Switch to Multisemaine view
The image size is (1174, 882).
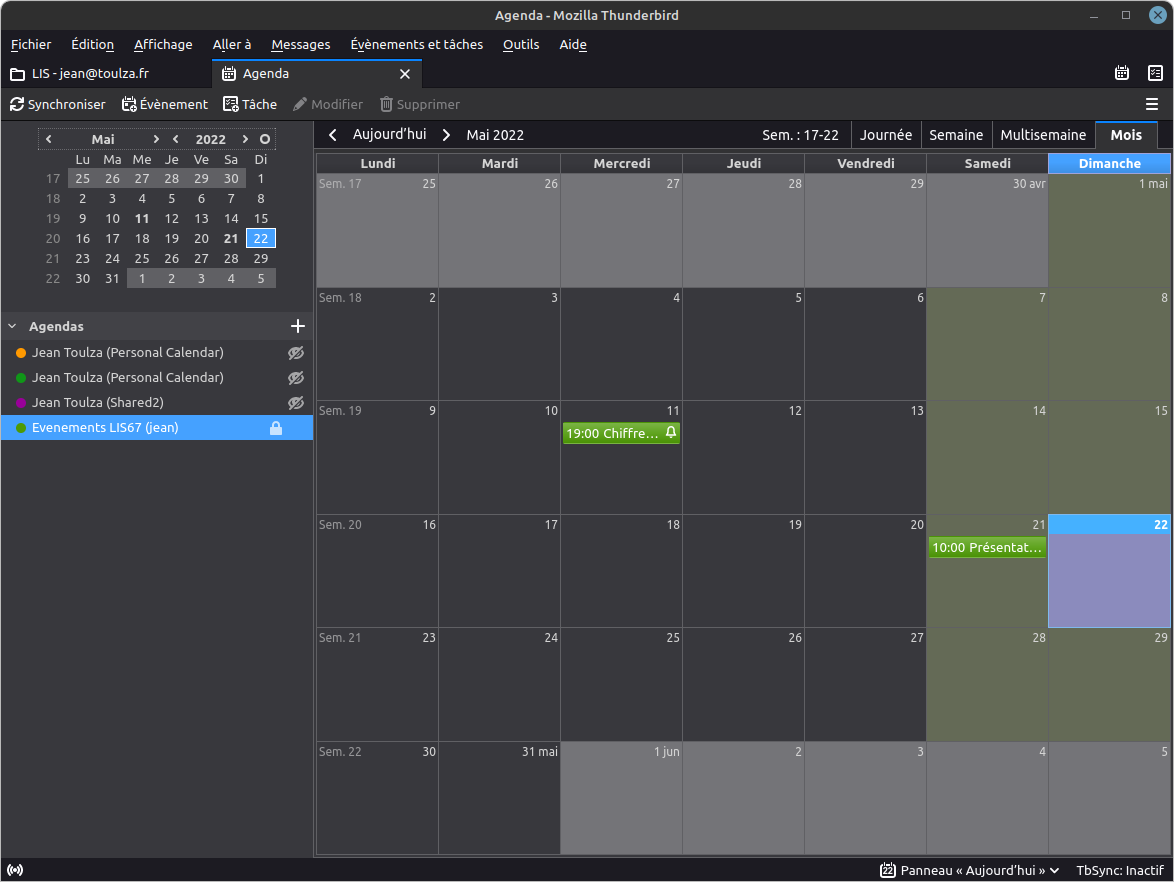tap(1043, 135)
